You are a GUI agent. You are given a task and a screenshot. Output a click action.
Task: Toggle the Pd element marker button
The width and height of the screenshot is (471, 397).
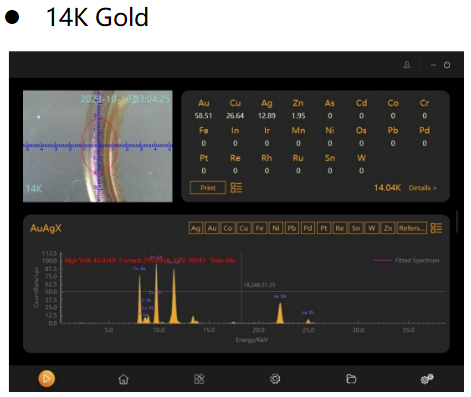pyautogui.click(x=308, y=228)
